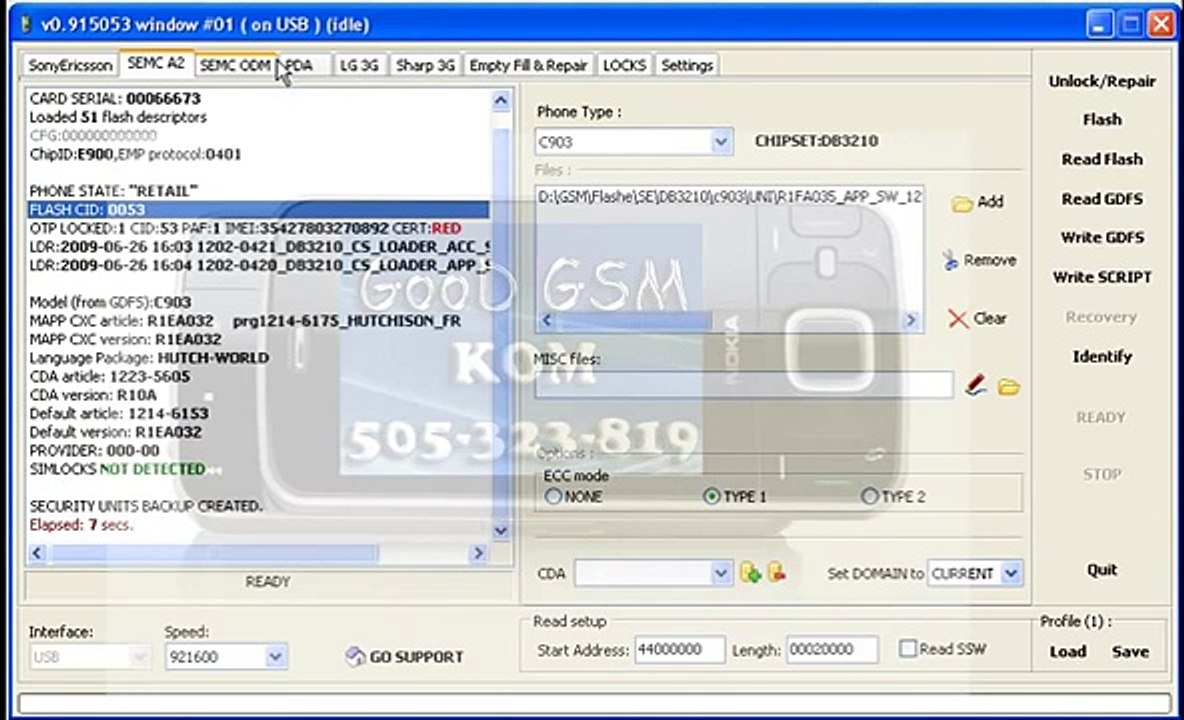Open the Phone Type C903 dropdown

(721, 142)
